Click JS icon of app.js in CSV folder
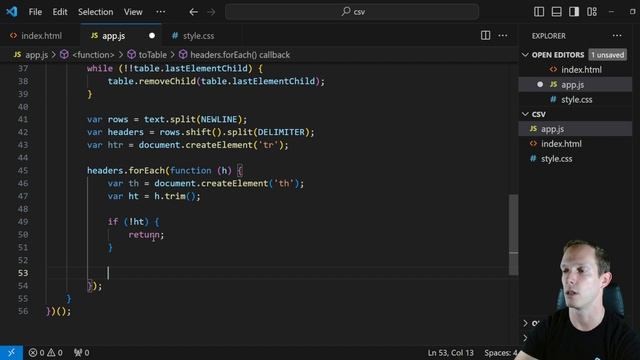Viewport: 640px width, 360px height. 533,129
